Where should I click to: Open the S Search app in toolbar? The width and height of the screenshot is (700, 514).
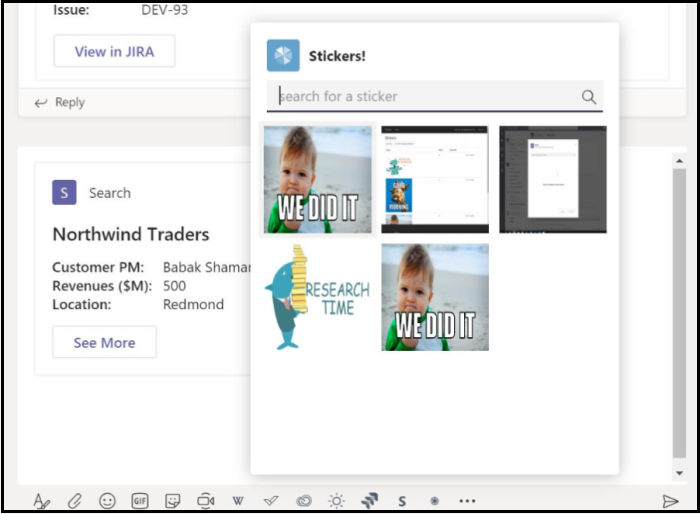tap(402, 501)
